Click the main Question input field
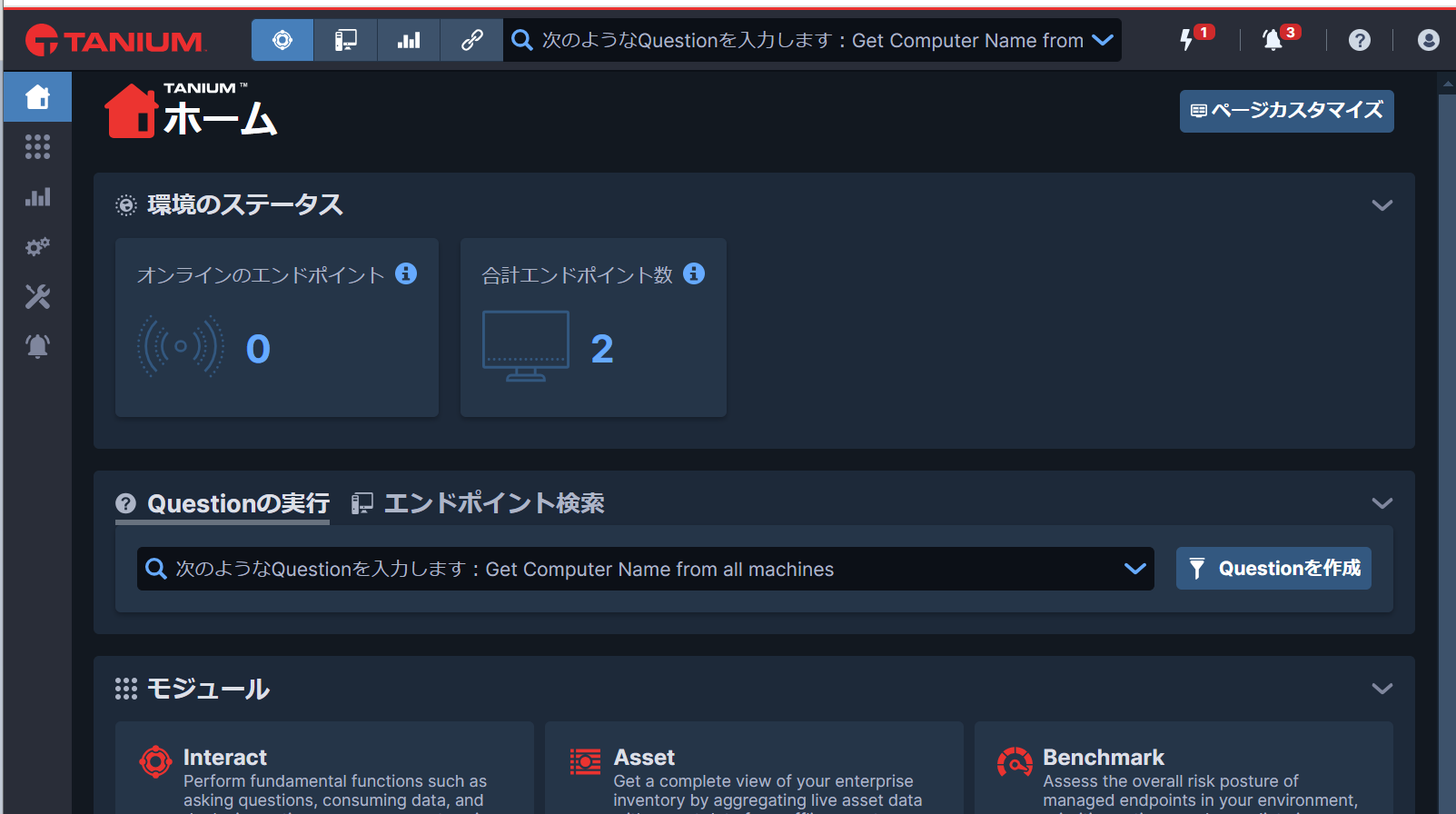This screenshot has height=814, width=1456. tap(645, 569)
